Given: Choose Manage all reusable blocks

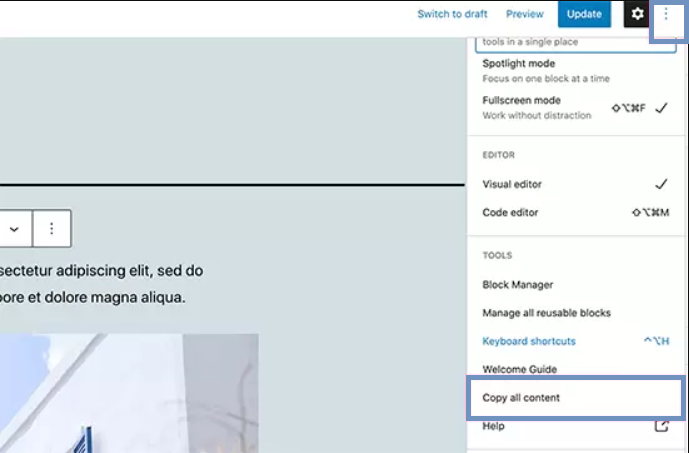Looking at the screenshot, I should (546, 313).
